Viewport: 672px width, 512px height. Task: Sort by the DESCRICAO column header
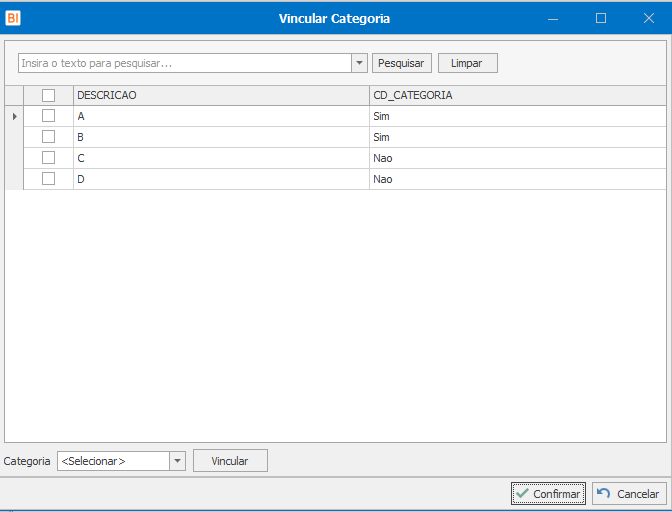(x=221, y=95)
